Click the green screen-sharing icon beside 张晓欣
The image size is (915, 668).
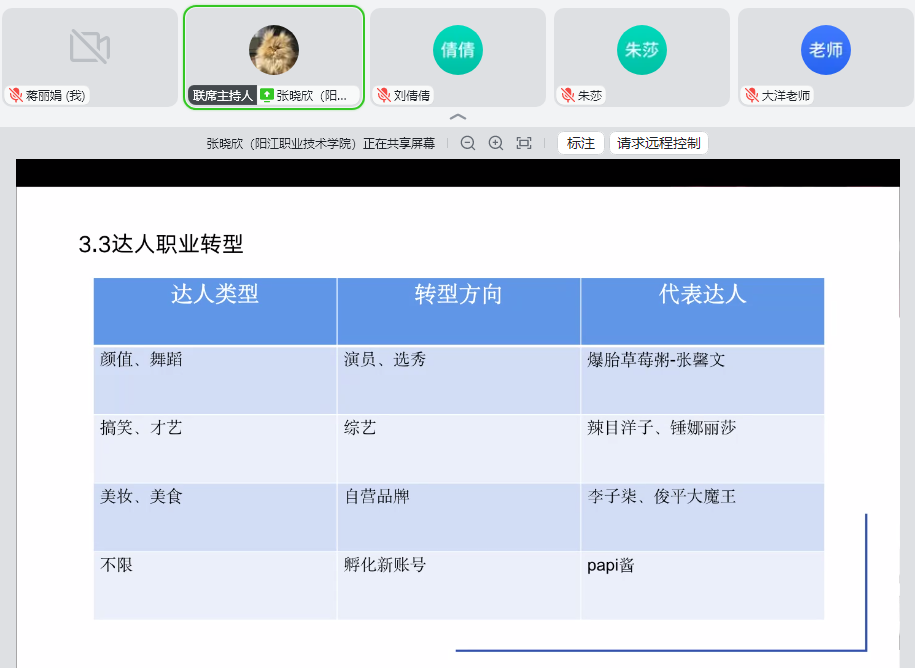267,95
